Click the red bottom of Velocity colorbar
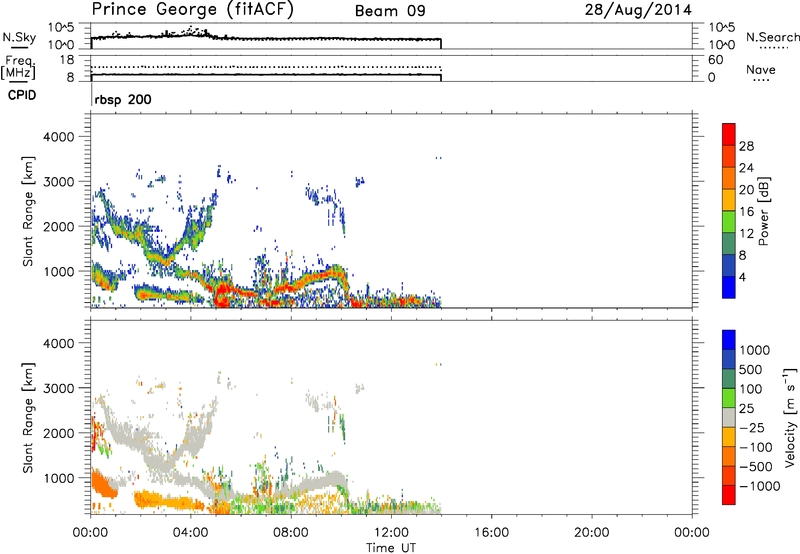The width and height of the screenshot is (800, 554). point(729,495)
